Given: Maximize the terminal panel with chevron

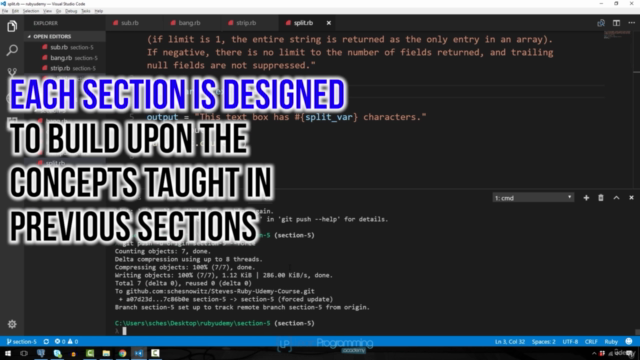Looking at the screenshot, I should pyautogui.click(x=616, y=198).
